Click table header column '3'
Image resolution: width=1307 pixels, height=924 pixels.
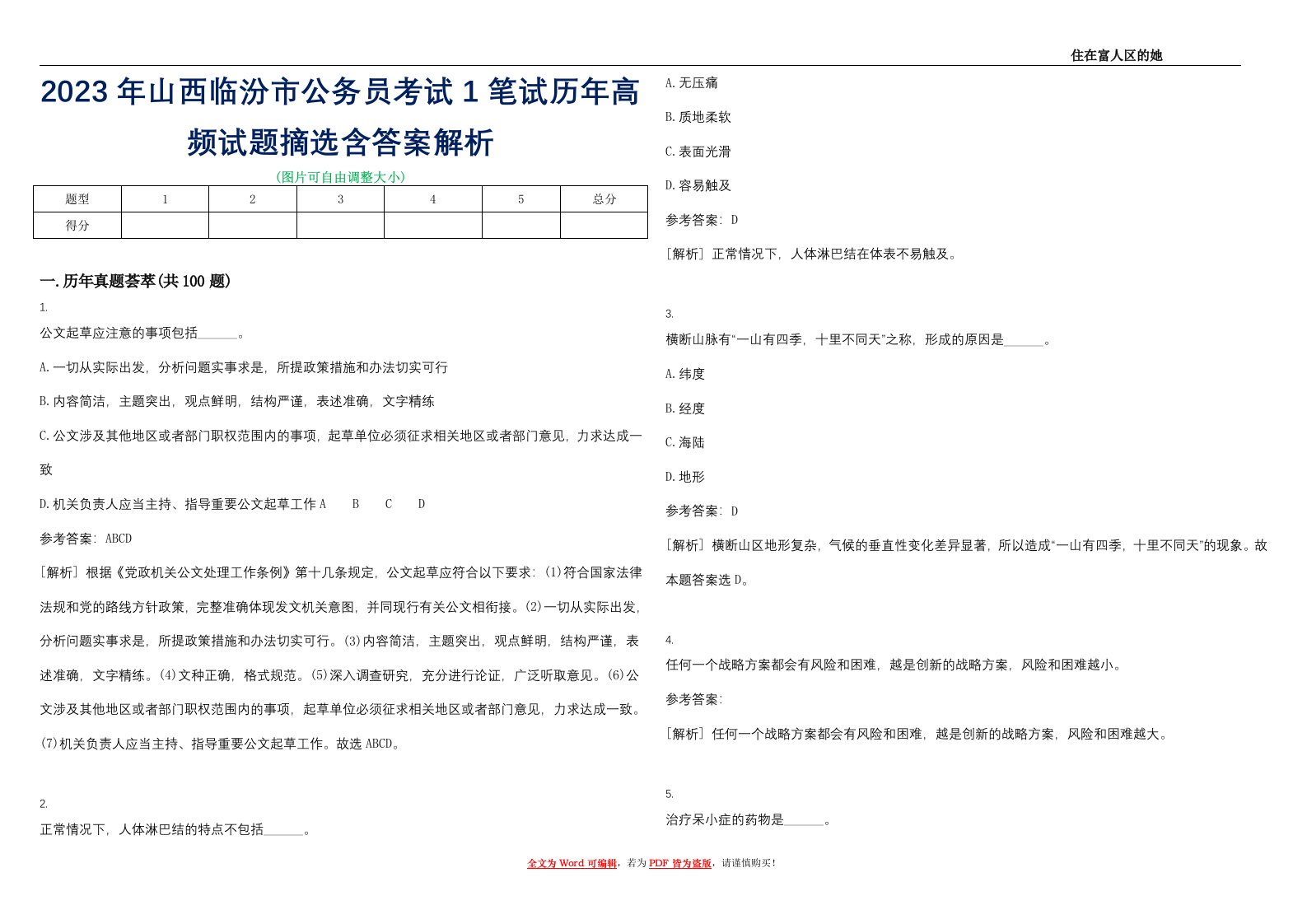coord(340,199)
